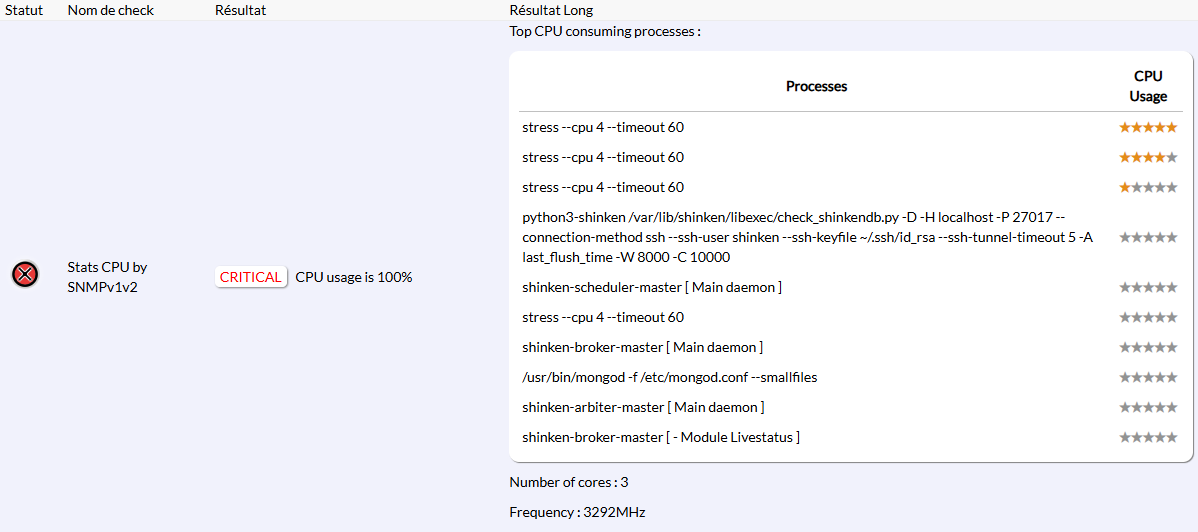Select shinken-broker-master Main daemon process row

click(x=642, y=347)
